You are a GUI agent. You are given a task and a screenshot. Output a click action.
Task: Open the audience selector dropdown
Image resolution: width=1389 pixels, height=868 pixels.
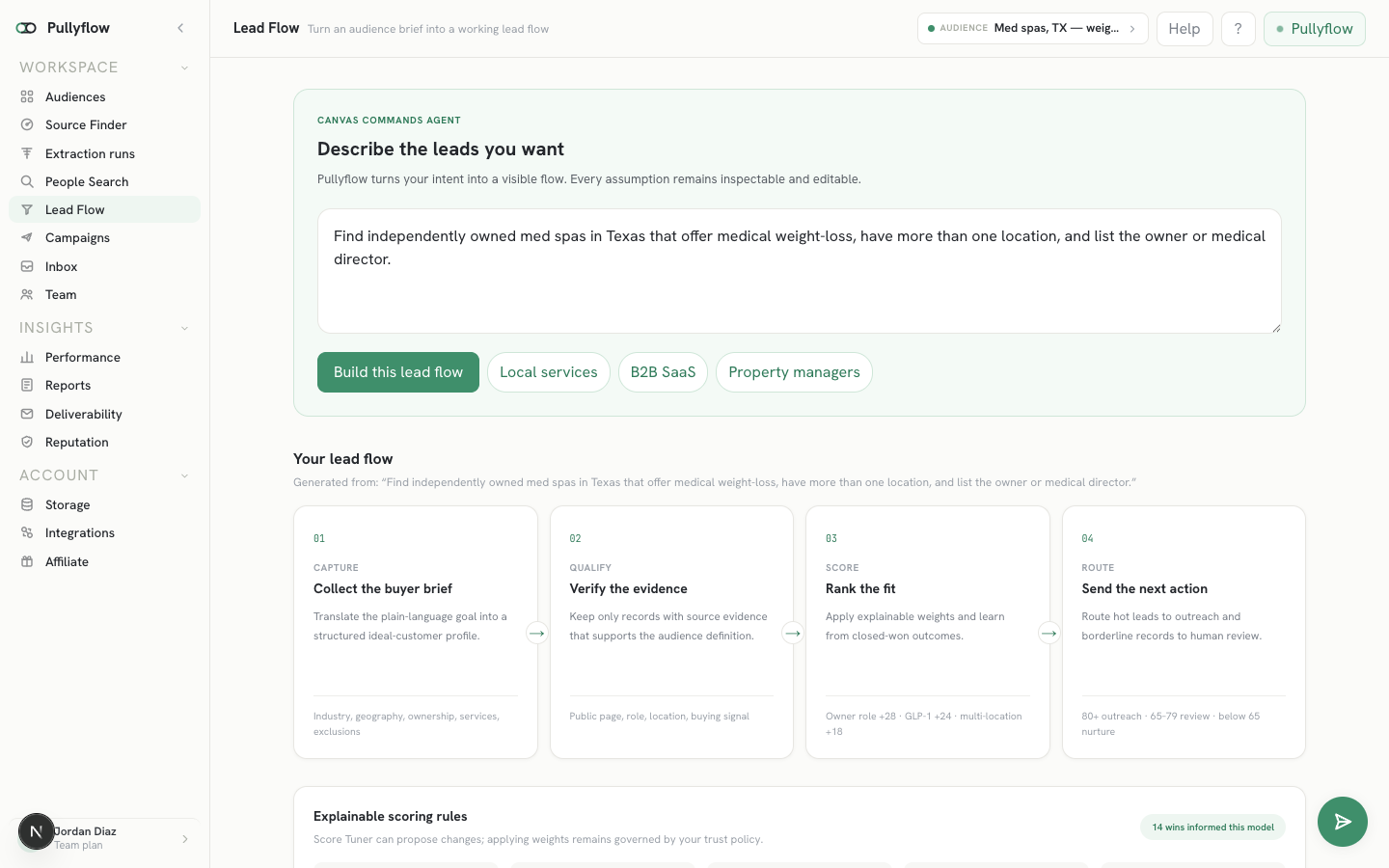click(1032, 28)
